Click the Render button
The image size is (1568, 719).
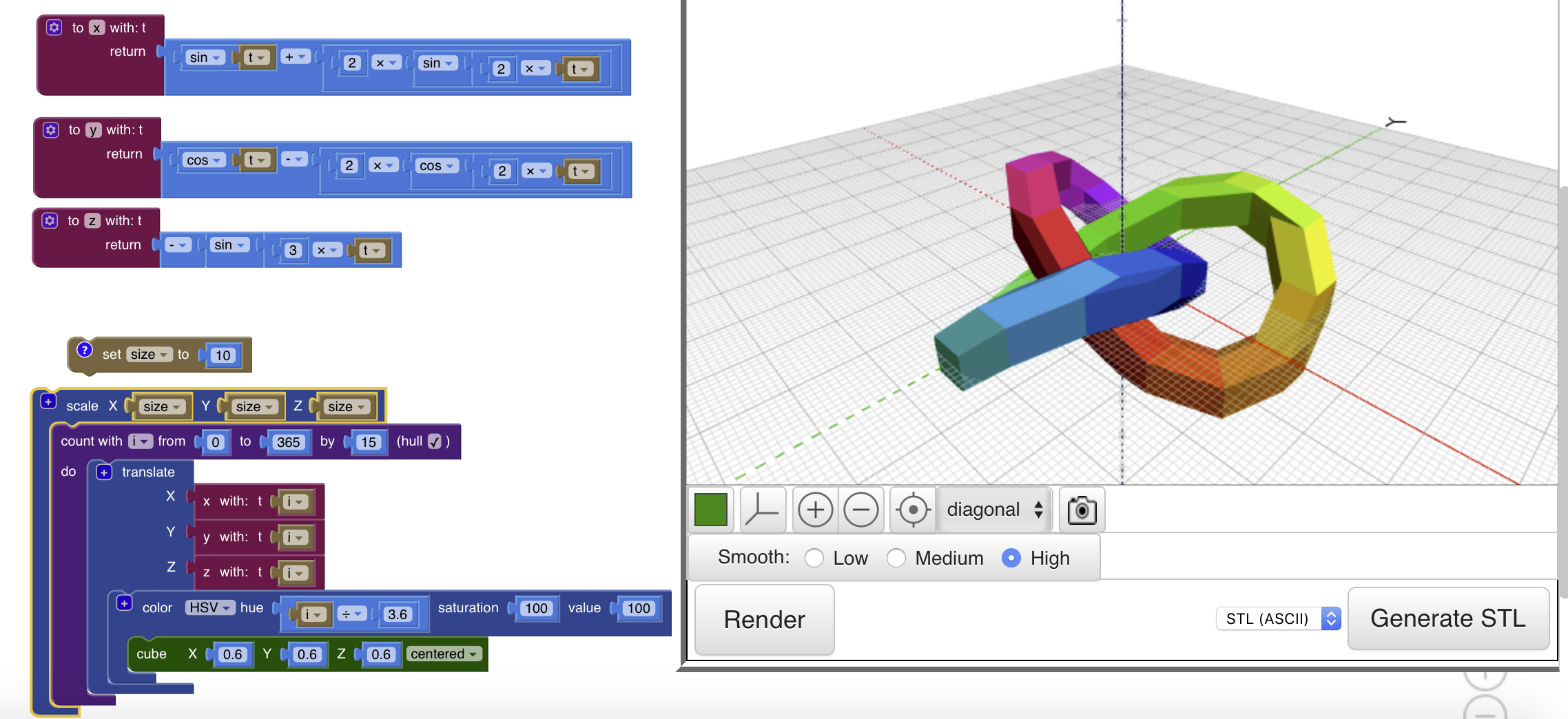click(x=764, y=619)
